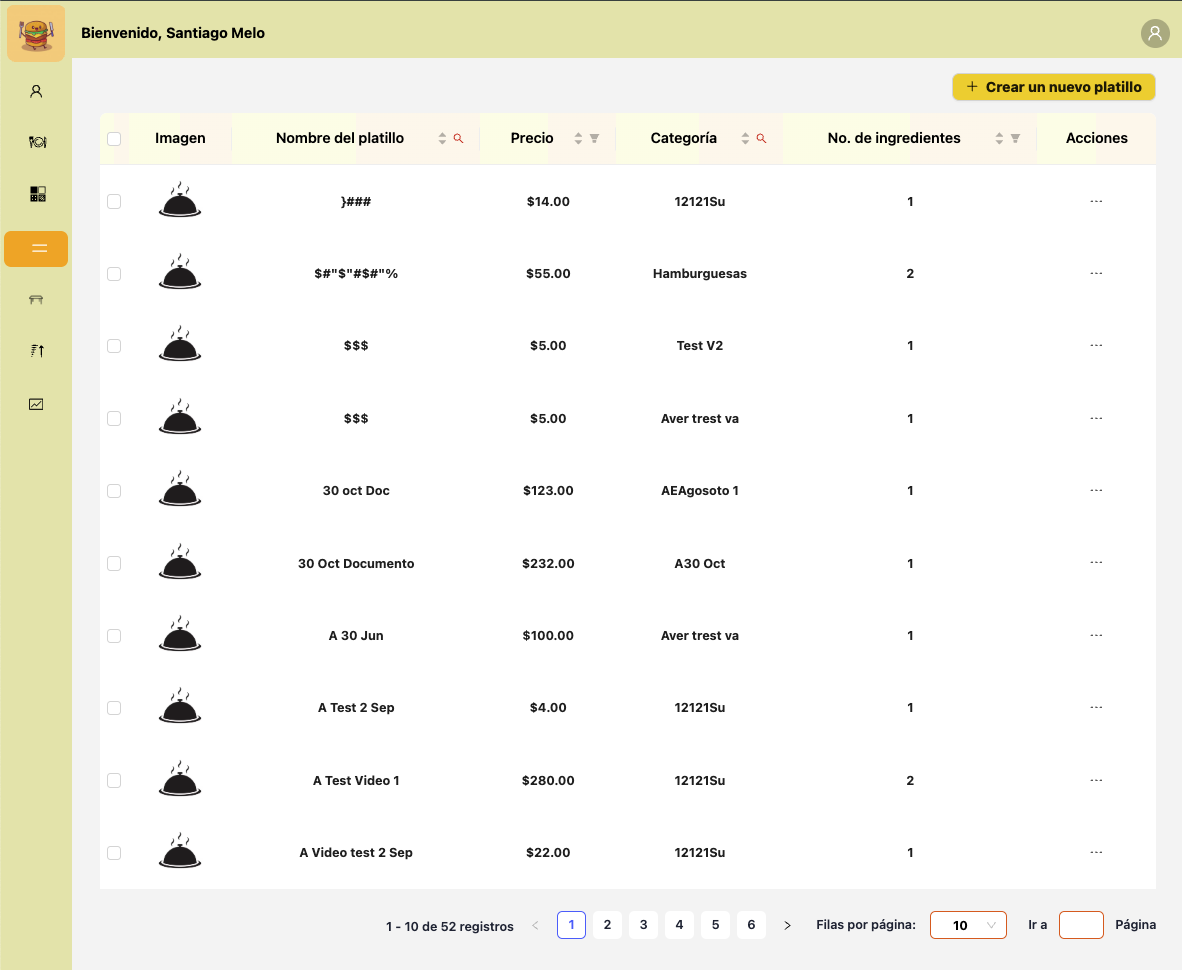Viewport: 1182px width, 970px height.
Task: Open the line chart statistics sidebar icon
Action: click(36, 404)
